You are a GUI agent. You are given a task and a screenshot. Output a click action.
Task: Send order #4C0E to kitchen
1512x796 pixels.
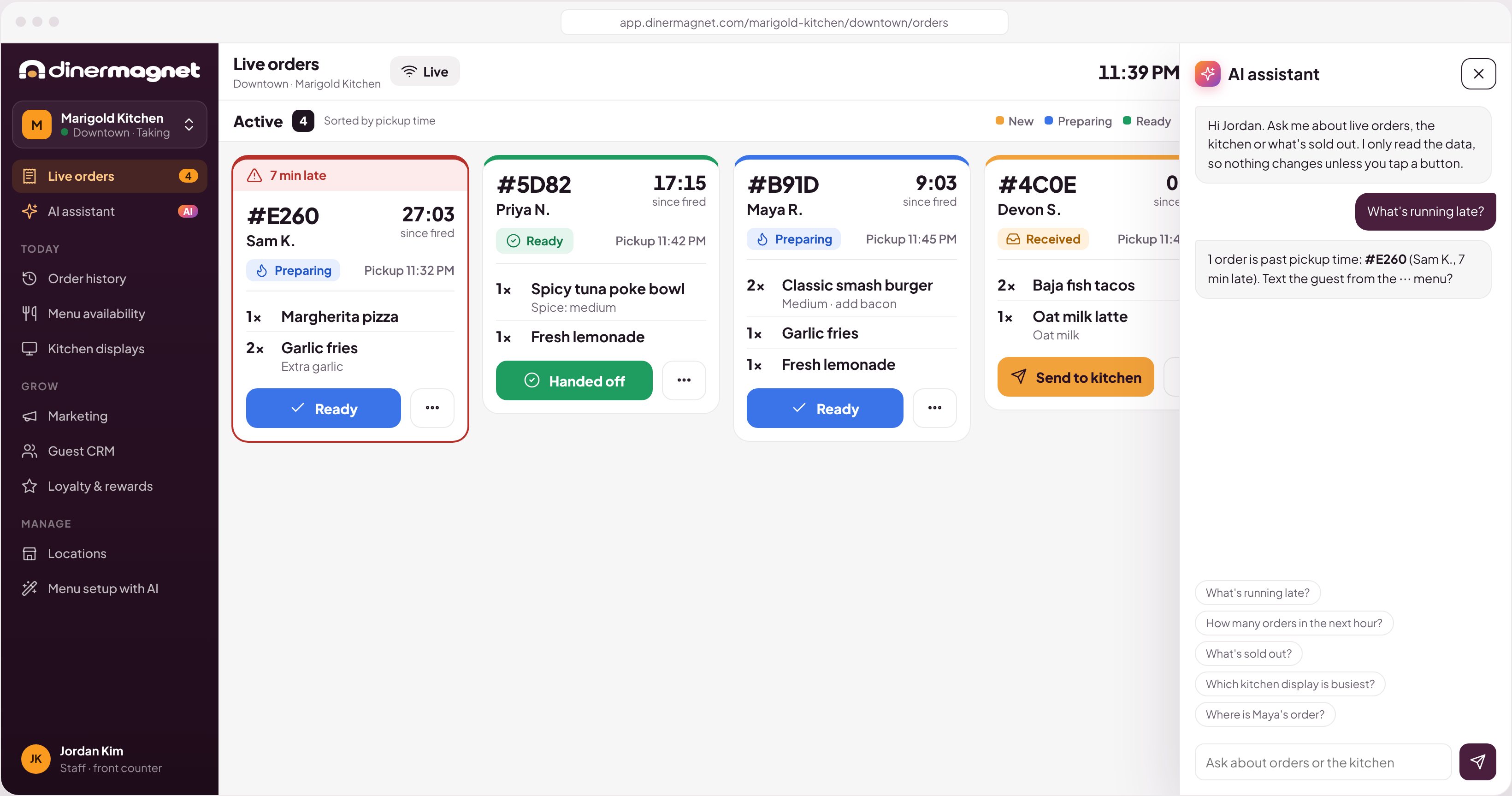tap(1075, 377)
